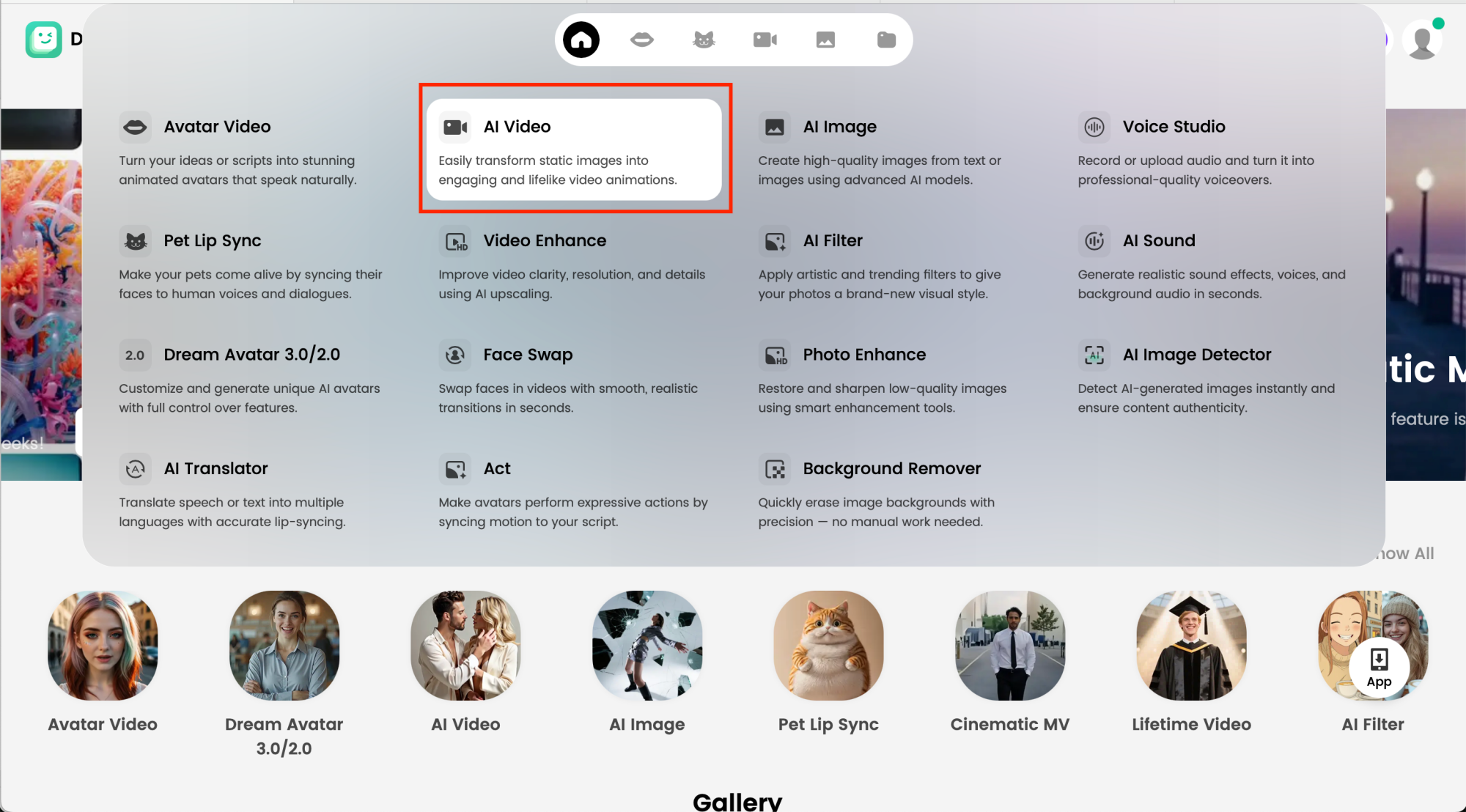Open AI Translator from the menu
1466x812 pixels.
tap(216, 469)
